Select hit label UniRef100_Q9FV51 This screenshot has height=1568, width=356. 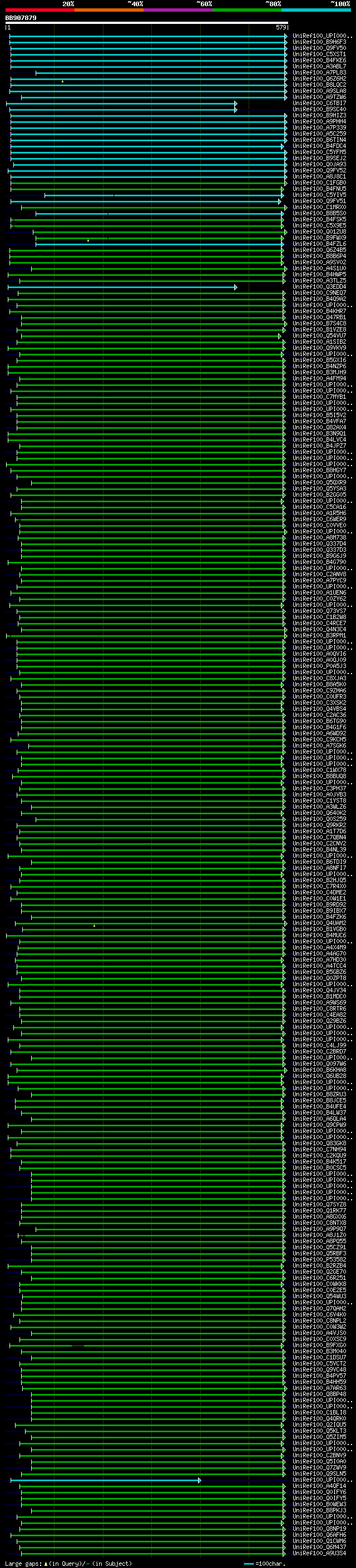point(319,201)
